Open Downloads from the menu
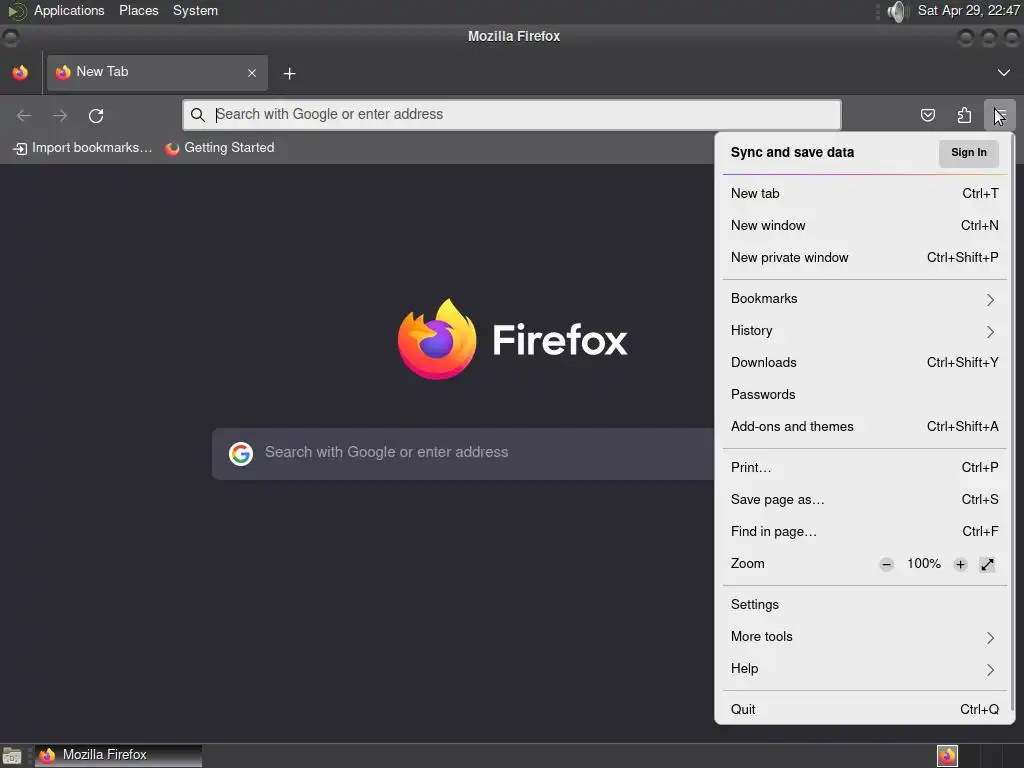Viewport: 1024px width, 768px height. click(864, 362)
